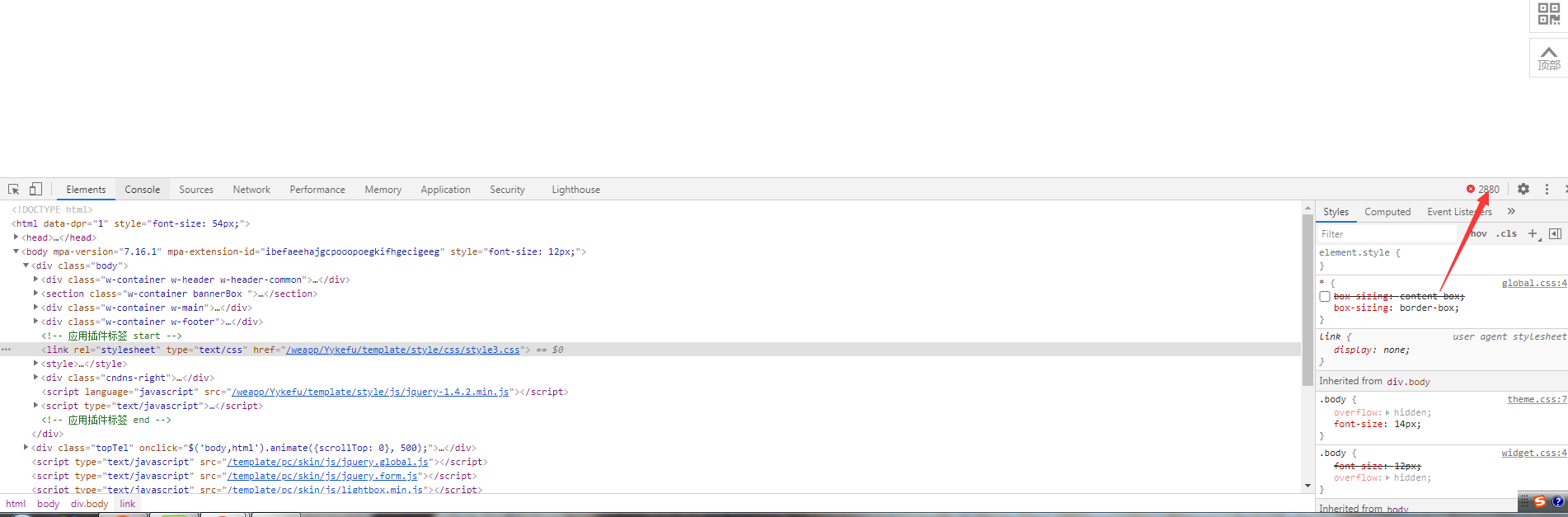Toggle the device toolbar icon
The width and height of the screenshot is (1568, 517).
pos(35,189)
